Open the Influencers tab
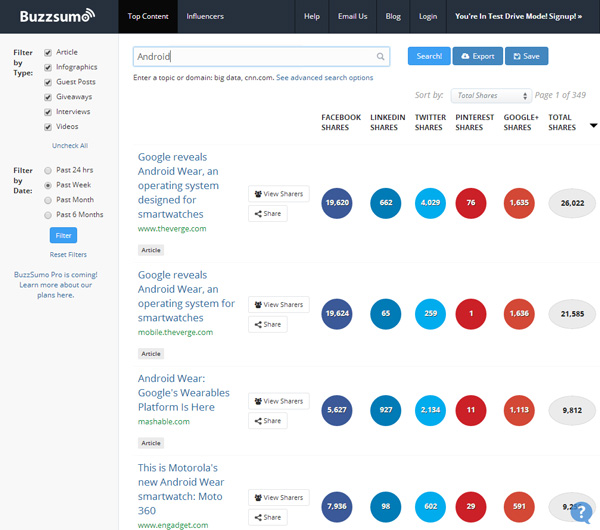 pos(205,16)
